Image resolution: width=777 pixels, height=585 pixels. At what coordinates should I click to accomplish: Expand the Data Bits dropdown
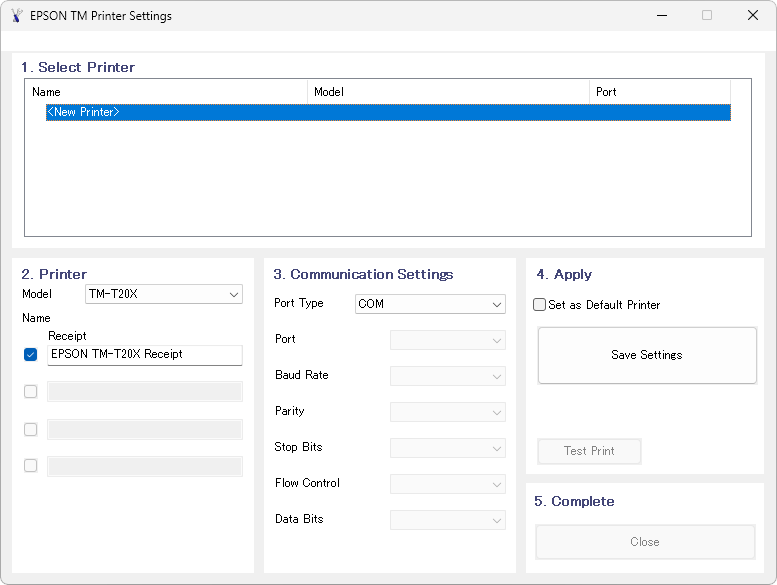pyautogui.click(x=447, y=520)
